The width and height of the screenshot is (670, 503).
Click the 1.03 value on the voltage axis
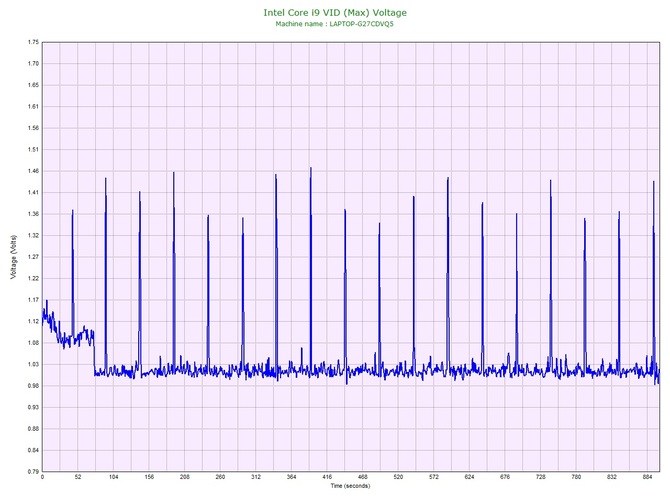pyautogui.click(x=33, y=365)
